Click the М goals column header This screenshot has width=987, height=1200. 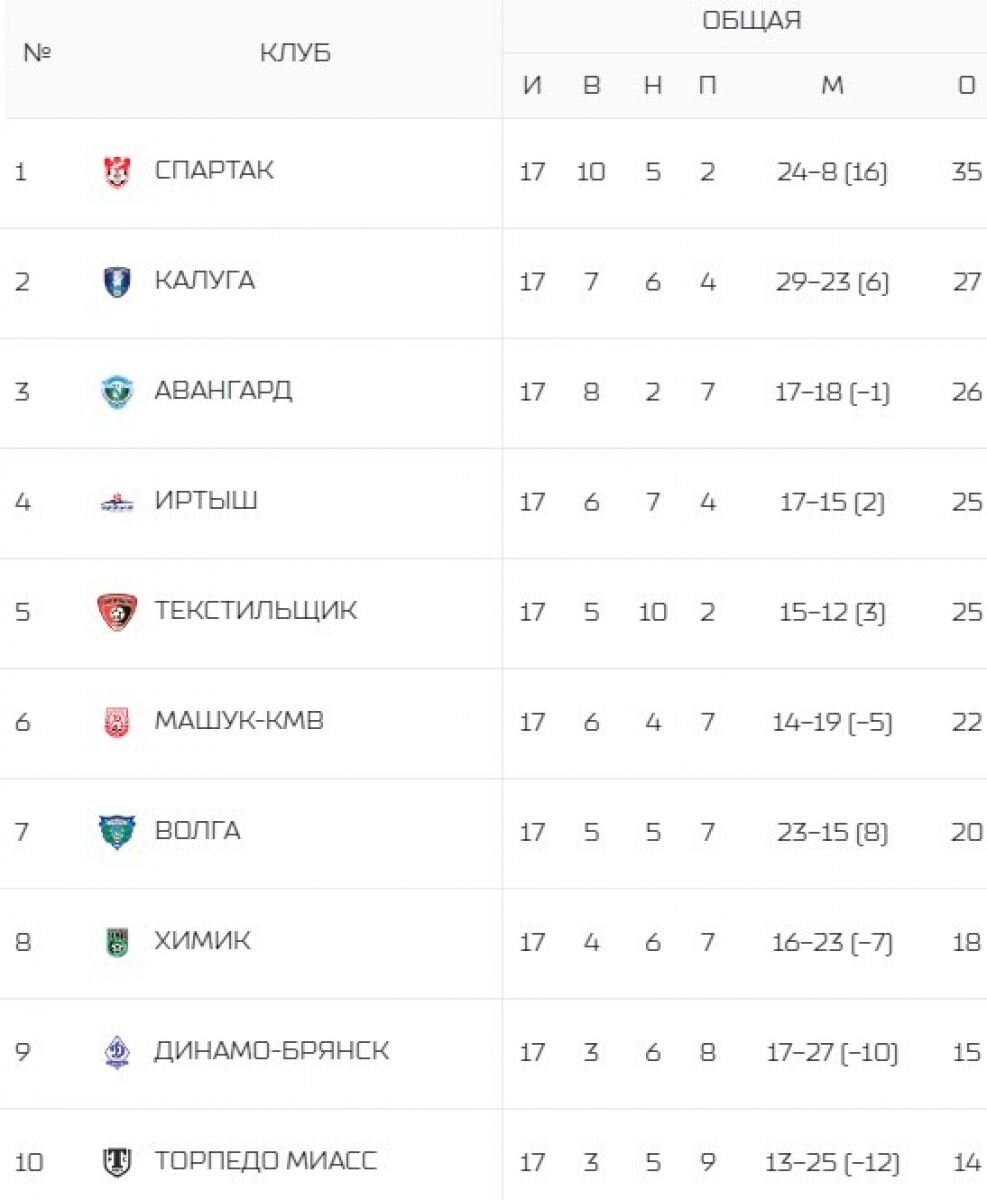point(832,86)
